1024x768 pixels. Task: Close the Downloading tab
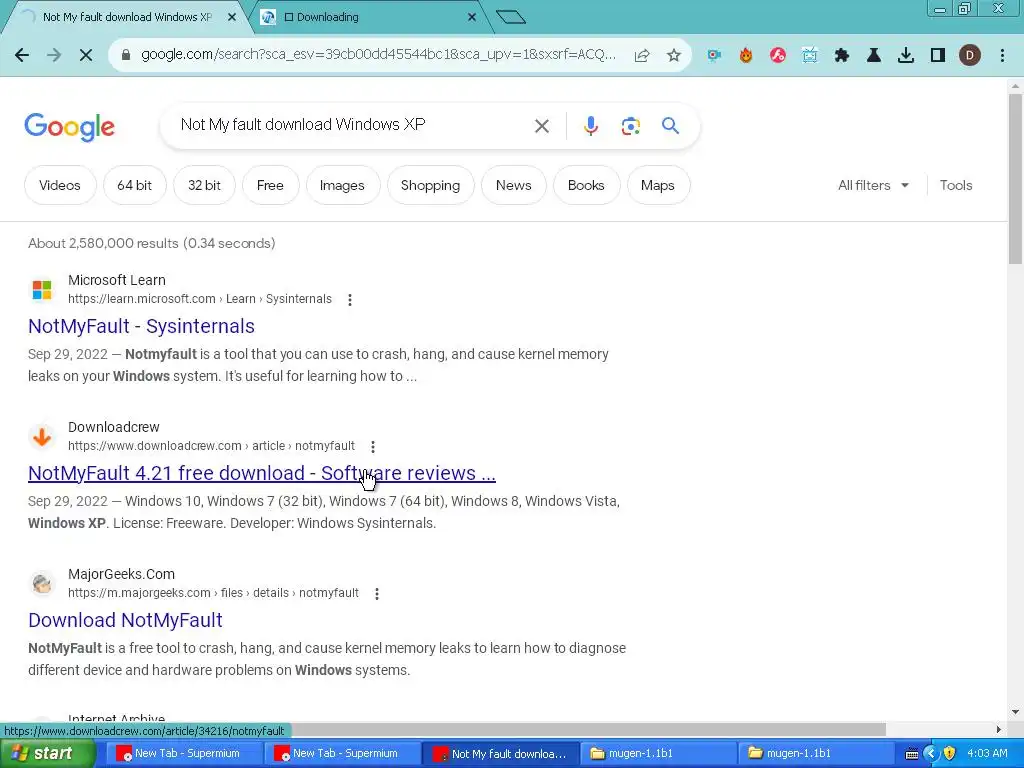pos(472,18)
